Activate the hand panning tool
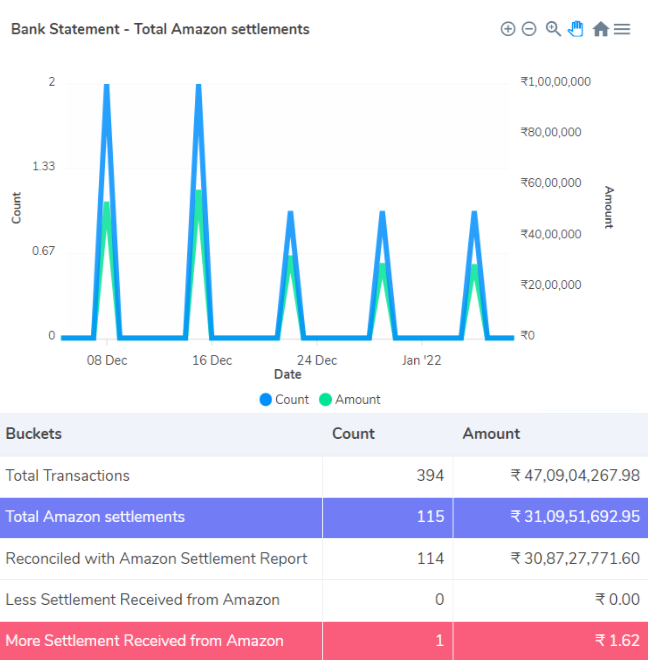 point(576,29)
